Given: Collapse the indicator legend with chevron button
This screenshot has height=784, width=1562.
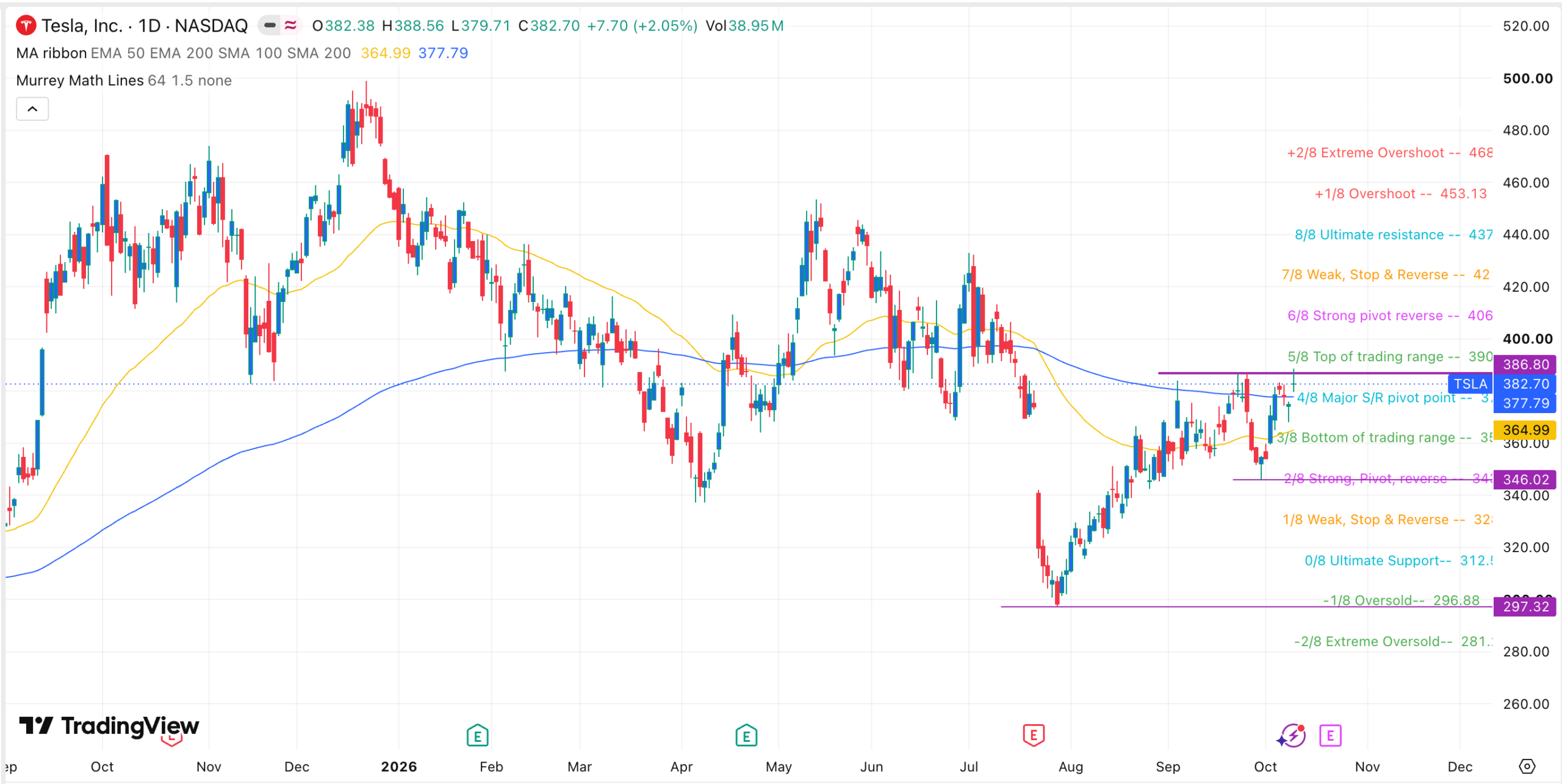Looking at the screenshot, I should pos(32,109).
